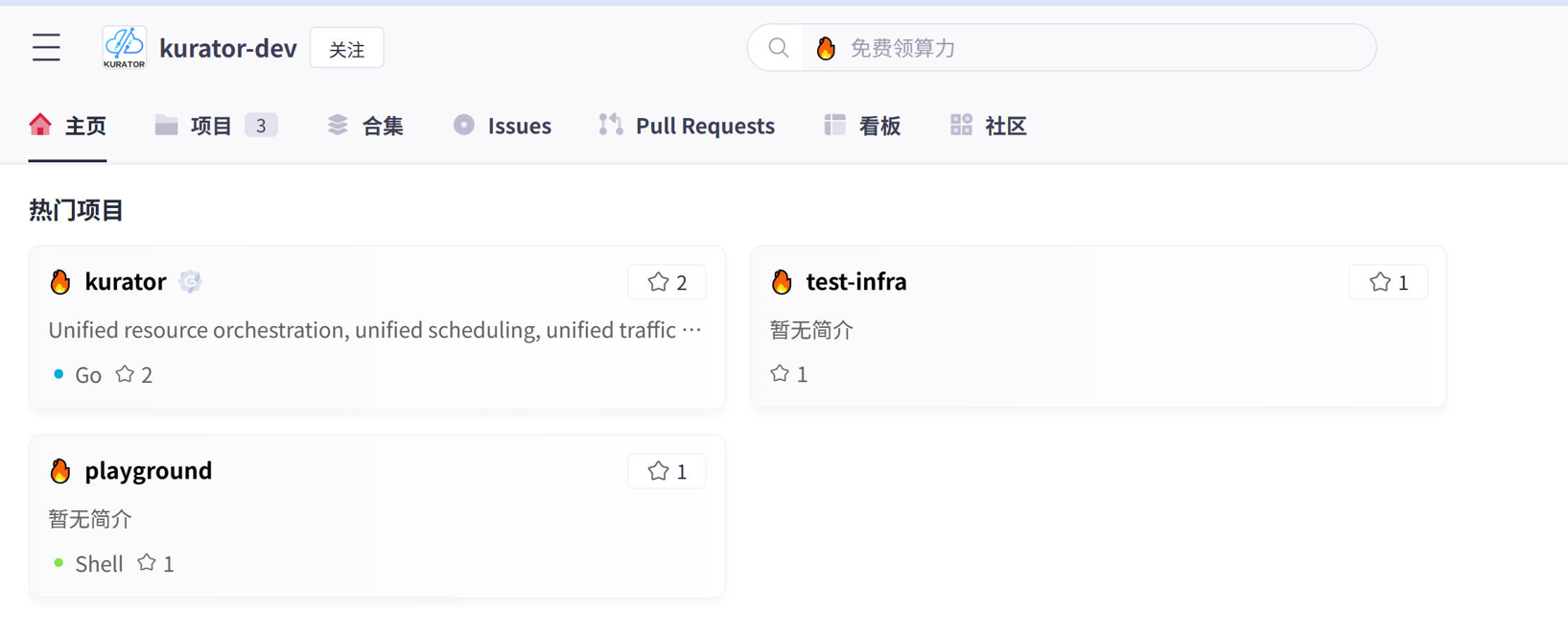Viewport: 1568px width, 636px height.
Task: Open the Pull Requests tab
Action: [687, 126]
